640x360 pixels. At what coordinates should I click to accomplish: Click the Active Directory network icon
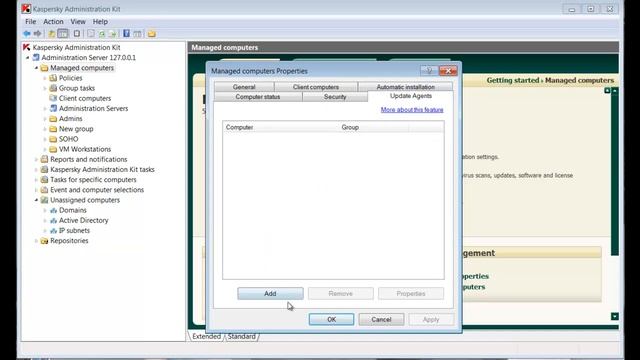(x=53, y=220)
